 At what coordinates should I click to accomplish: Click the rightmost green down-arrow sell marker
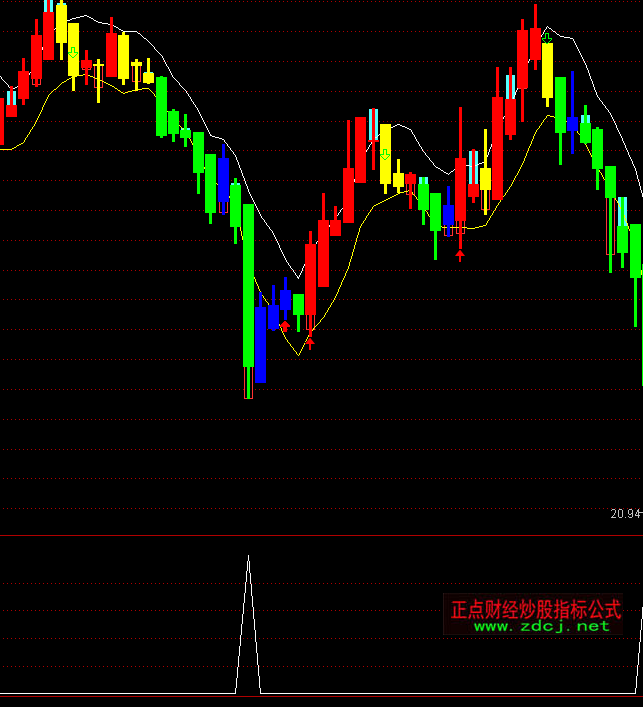(x=547, y=39)
